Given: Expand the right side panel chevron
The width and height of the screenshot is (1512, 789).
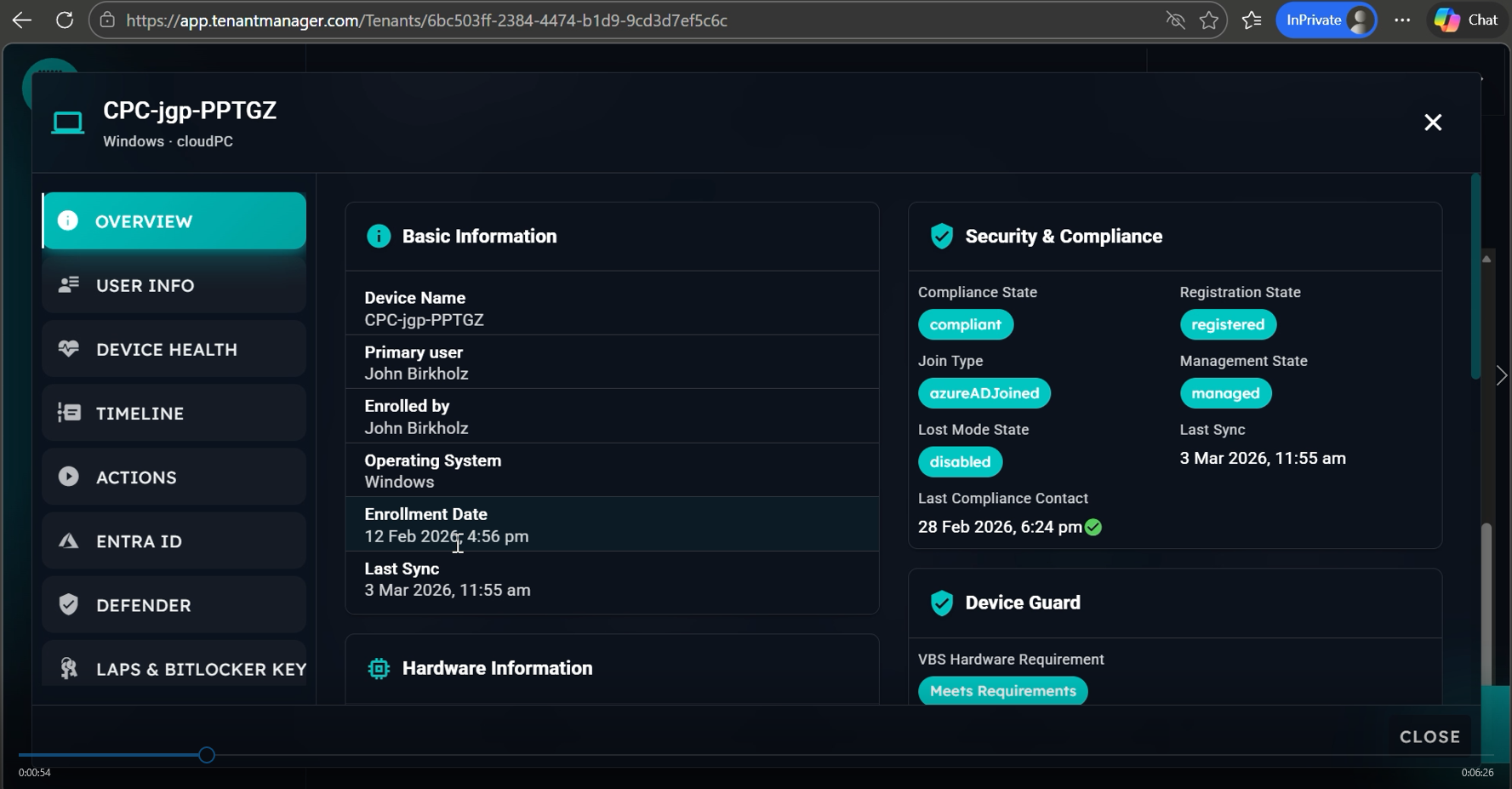Looking at the screenshot, I should (x=1501, y=375).
